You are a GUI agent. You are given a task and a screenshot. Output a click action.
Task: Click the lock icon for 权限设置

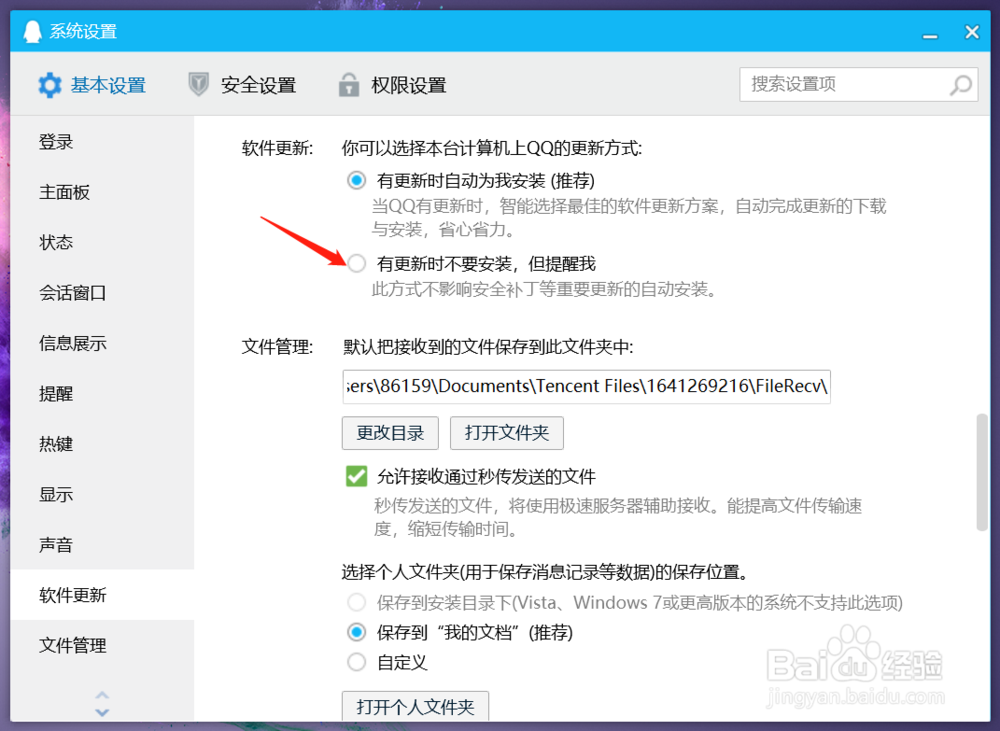(x=348, y=84)
